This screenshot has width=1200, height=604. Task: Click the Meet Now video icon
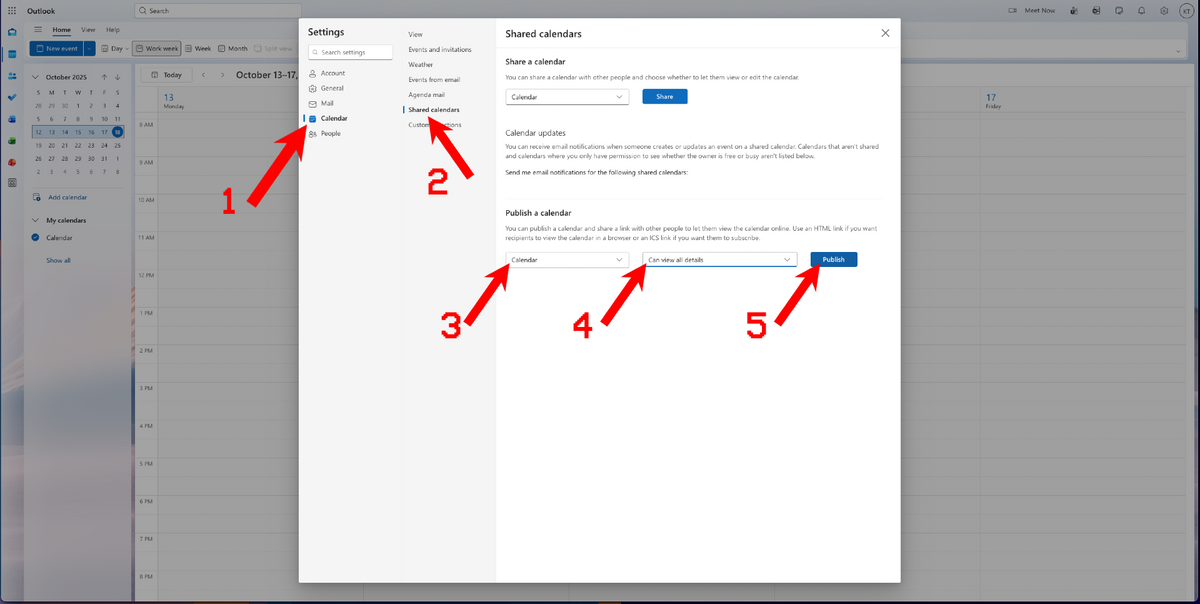coord(1013,10)
